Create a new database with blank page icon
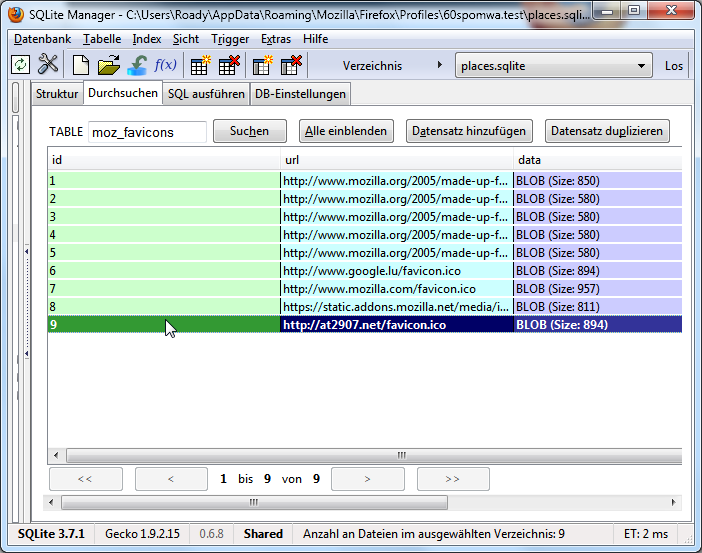The width and height of the screenshot is (702, 553). (81, 65)
